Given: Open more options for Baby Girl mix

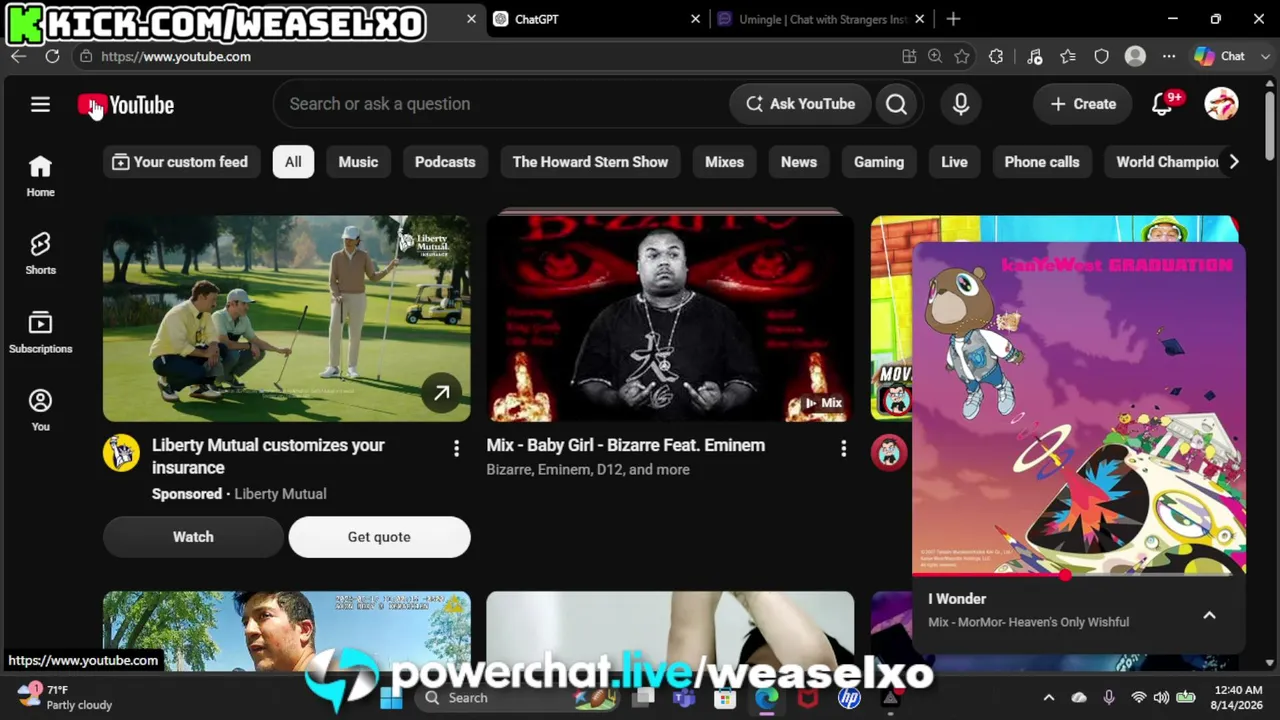Looking at the screenshot, I should click(x=843, y=449).
